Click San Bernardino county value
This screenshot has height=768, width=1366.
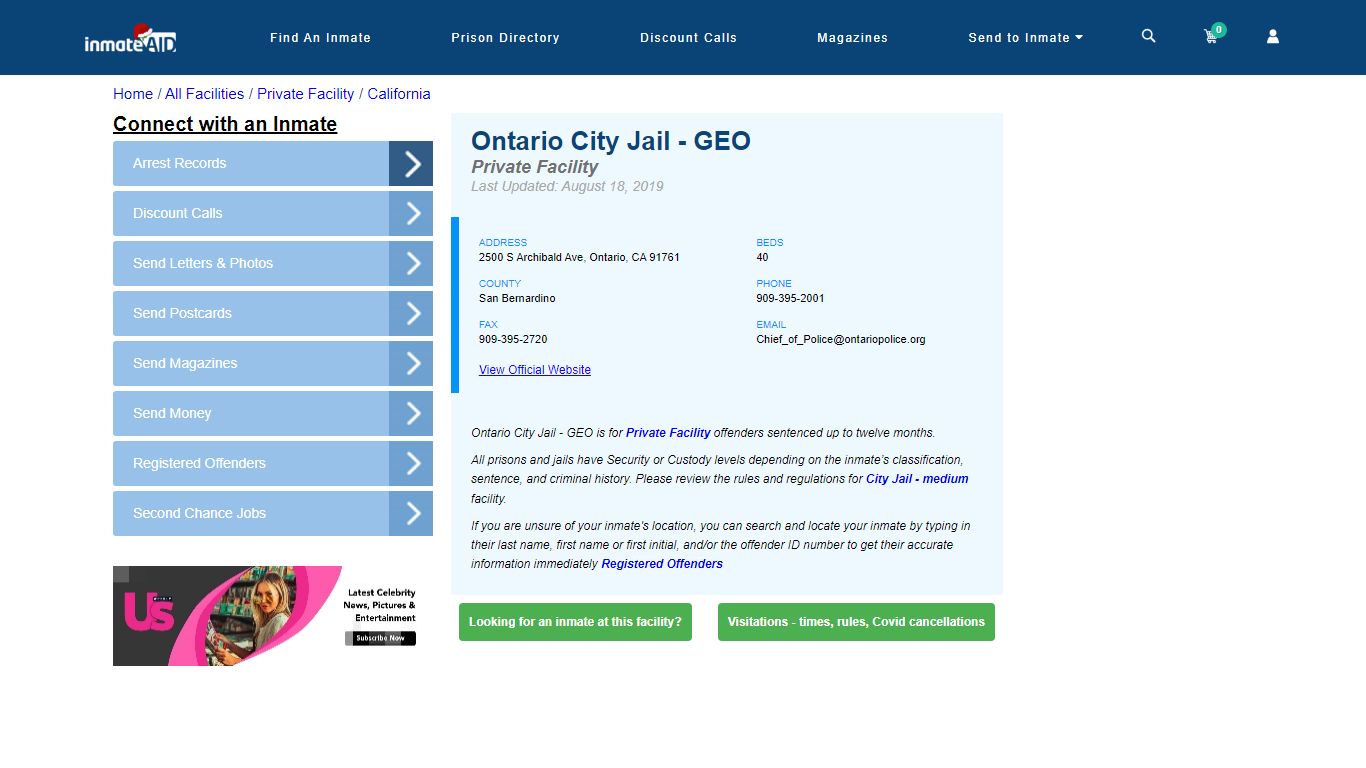(x=517, y=298)
